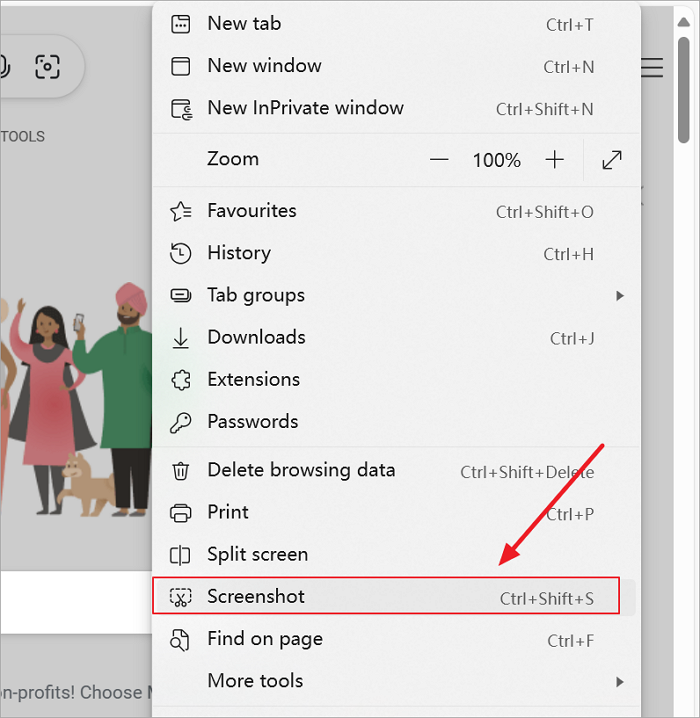Click the New tab icon

[x=181, y=24]
